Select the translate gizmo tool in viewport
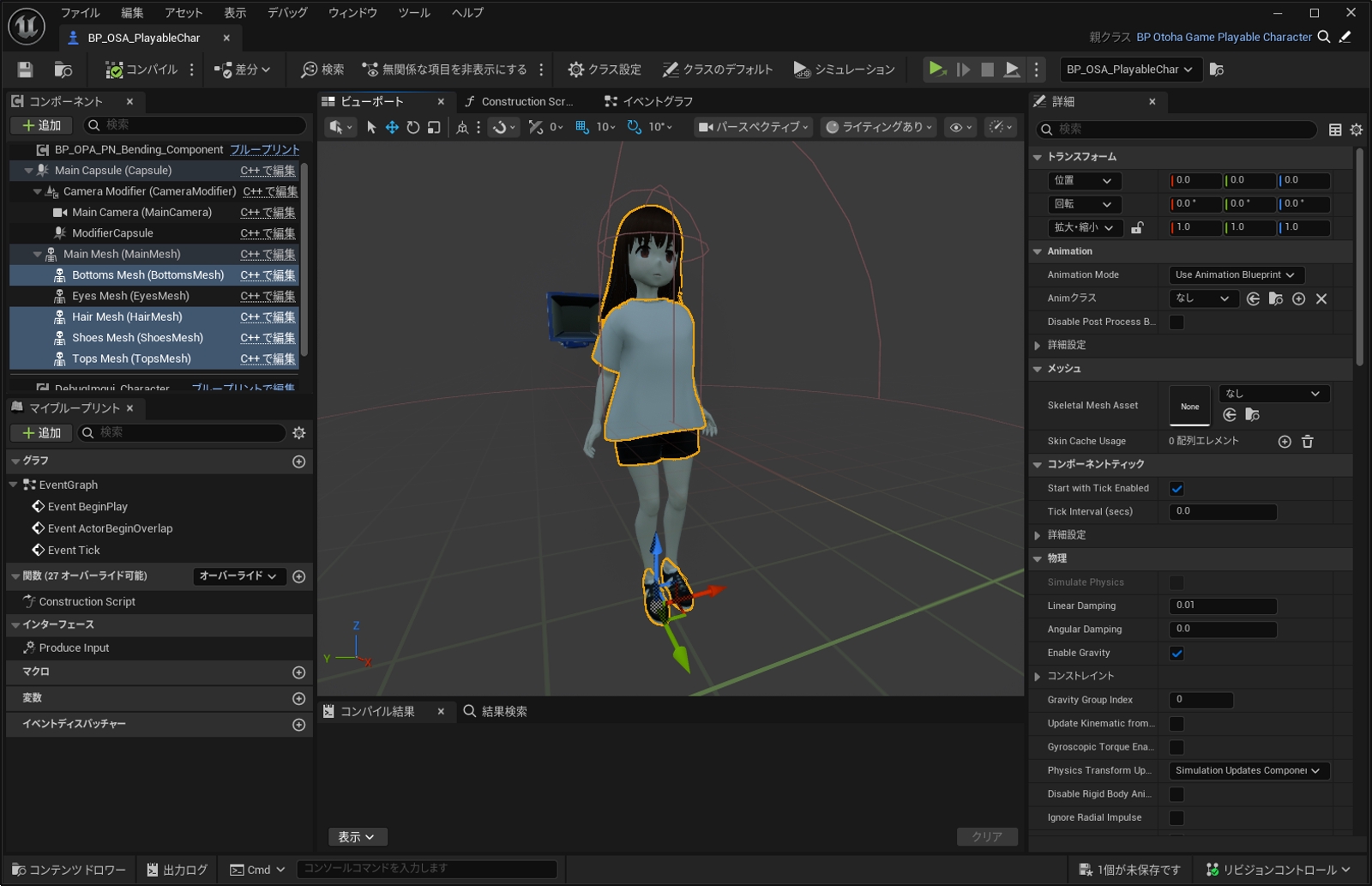Screen dimensions: 1372x886 pos(392,127)
